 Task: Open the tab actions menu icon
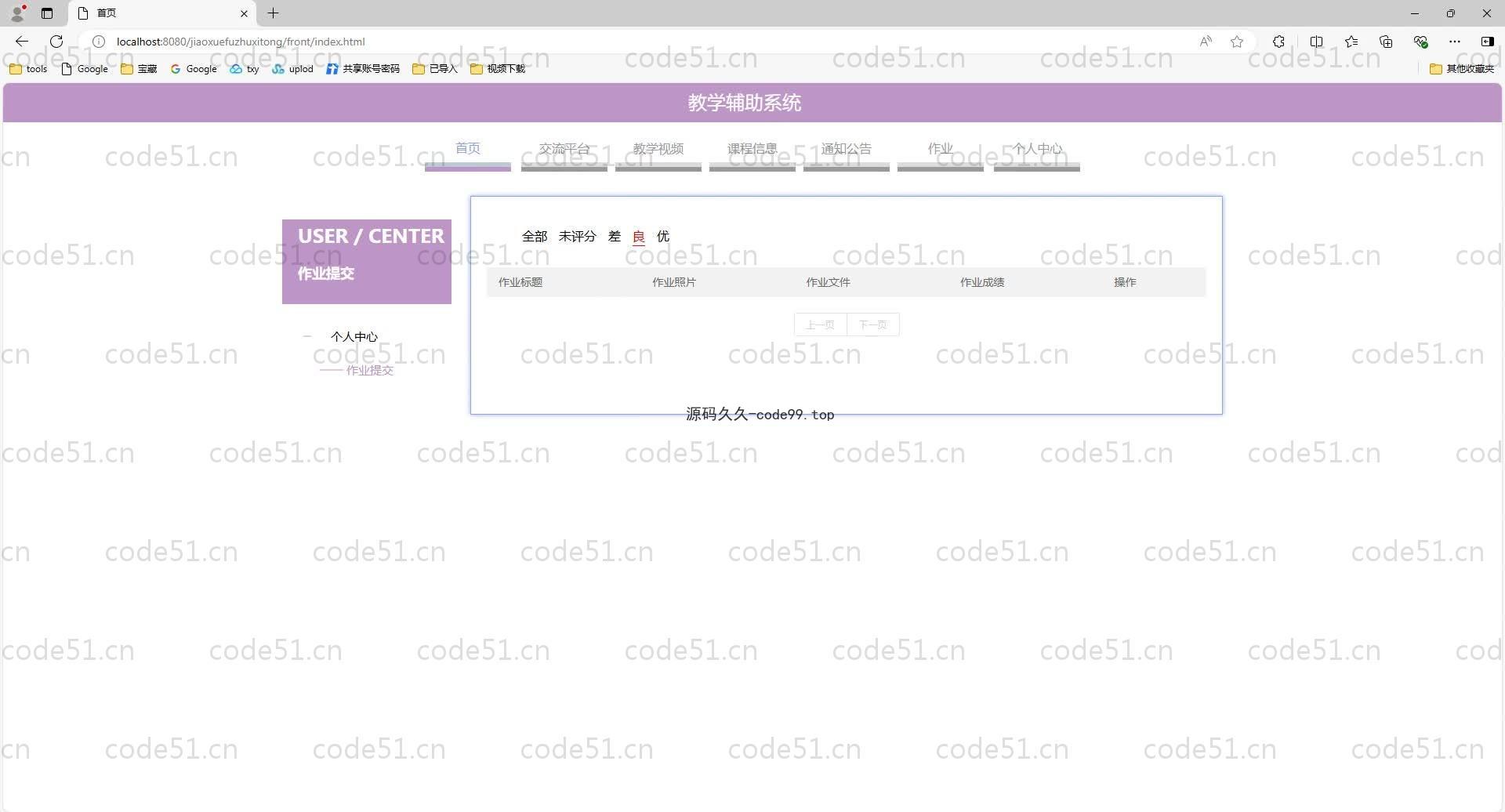[47, 13]
